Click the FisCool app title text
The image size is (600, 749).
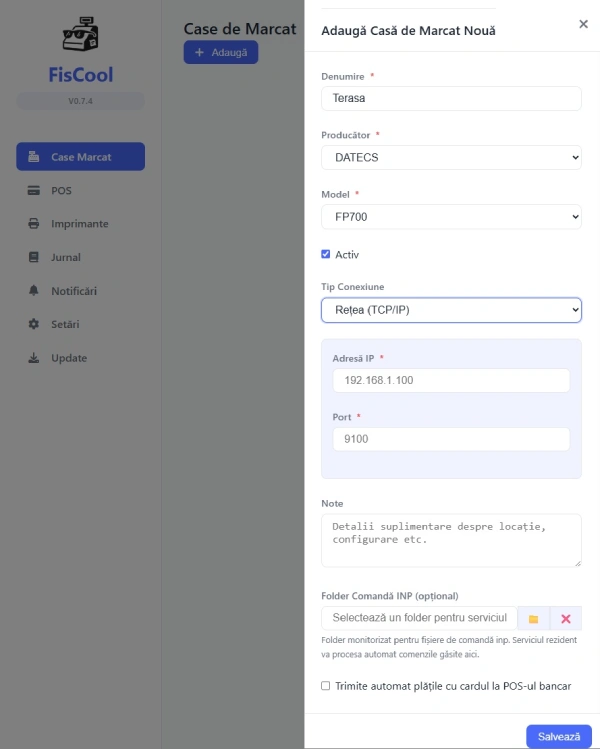[x=81, y=75]
